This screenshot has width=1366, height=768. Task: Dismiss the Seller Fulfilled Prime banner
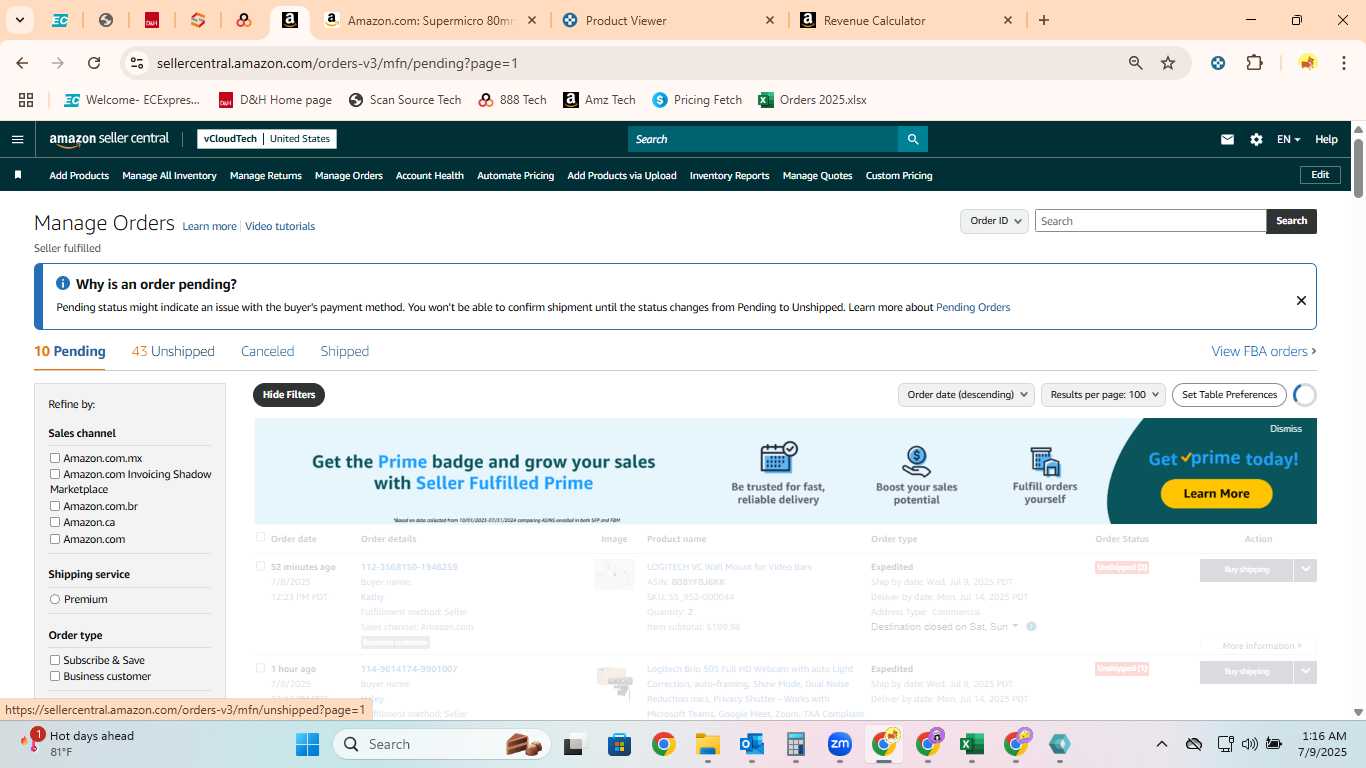pyautogui.click(x=1286, y=429)
